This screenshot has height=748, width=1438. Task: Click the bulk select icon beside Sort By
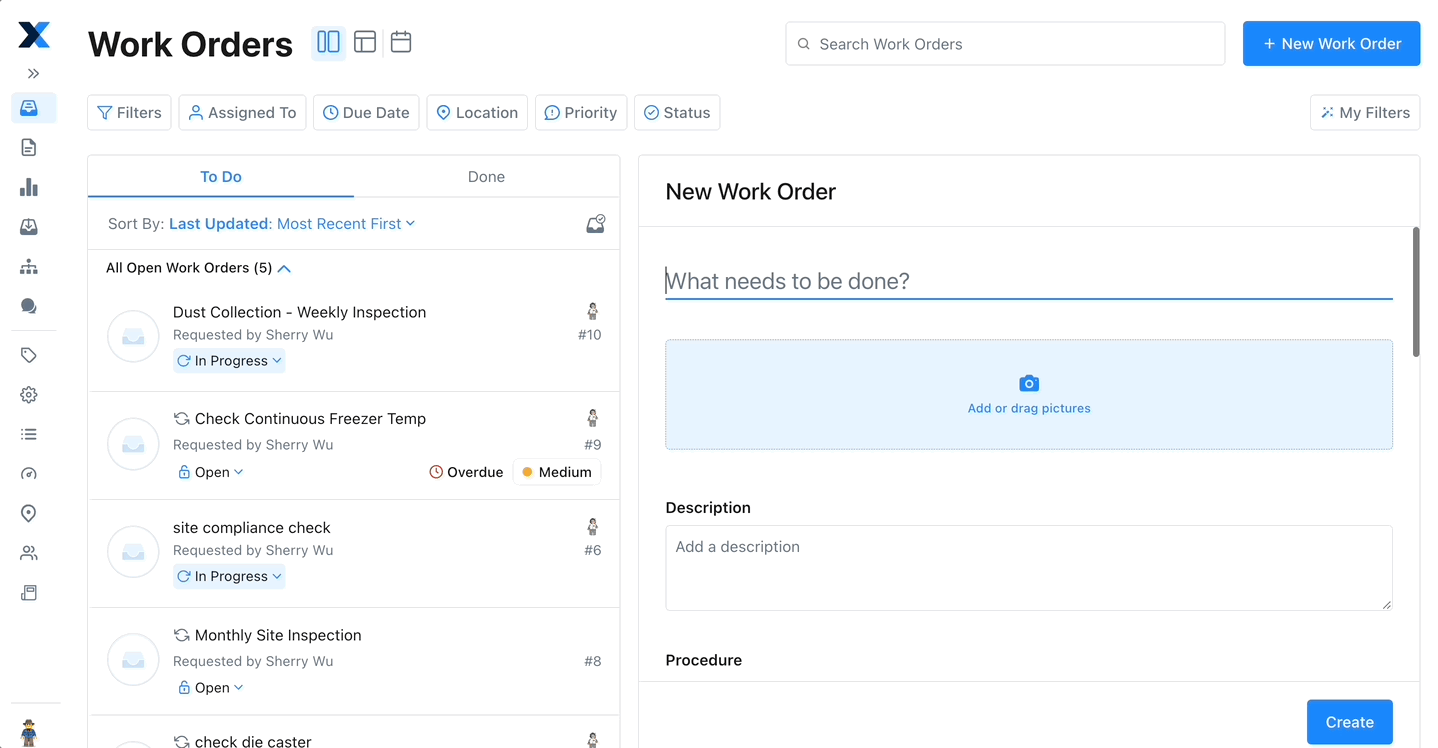point(596,224)
